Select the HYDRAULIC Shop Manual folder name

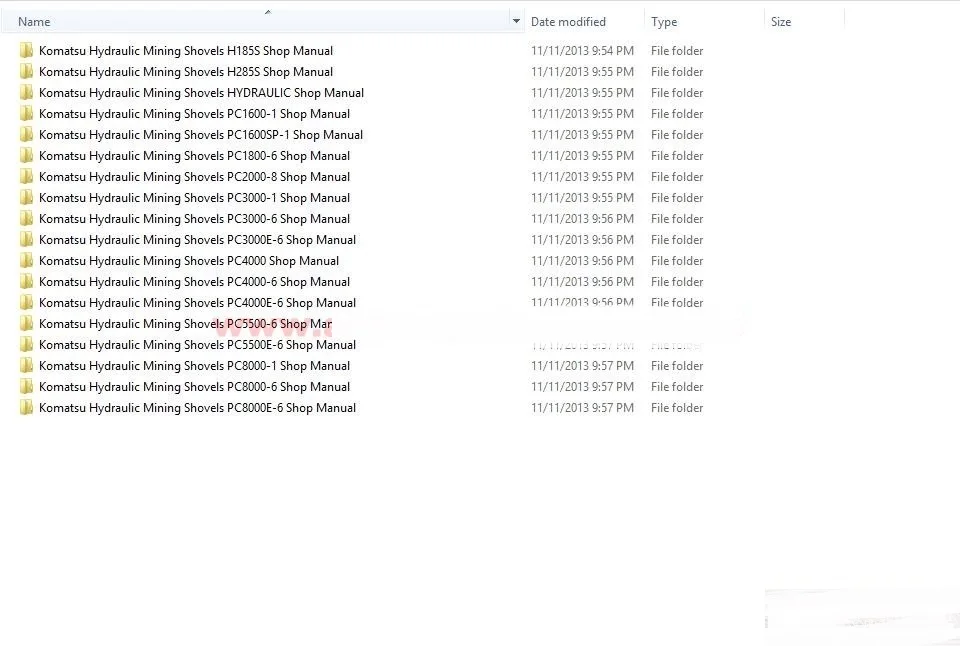201,92
